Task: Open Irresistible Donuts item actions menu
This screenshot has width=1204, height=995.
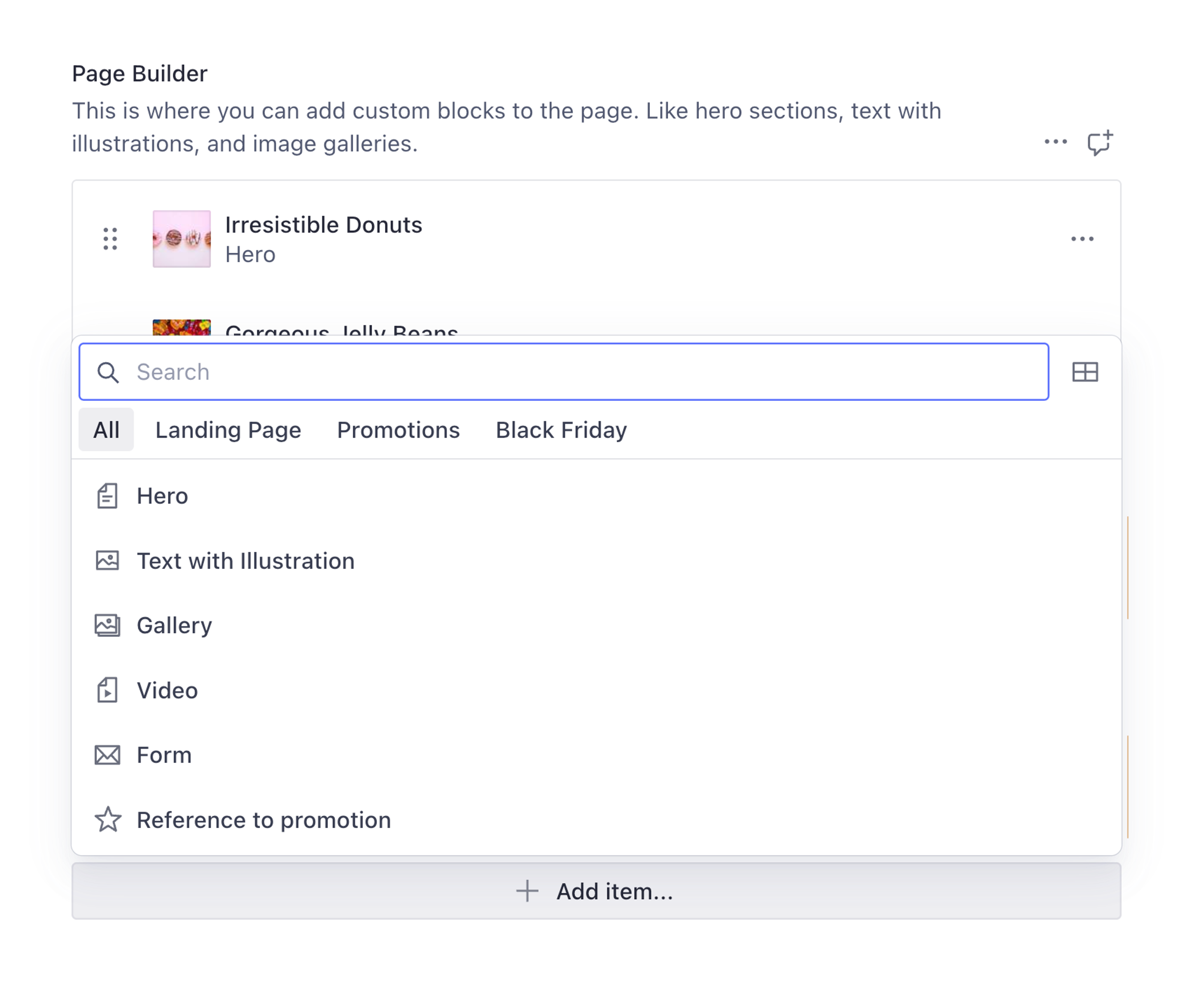Action: [1081, 239]
